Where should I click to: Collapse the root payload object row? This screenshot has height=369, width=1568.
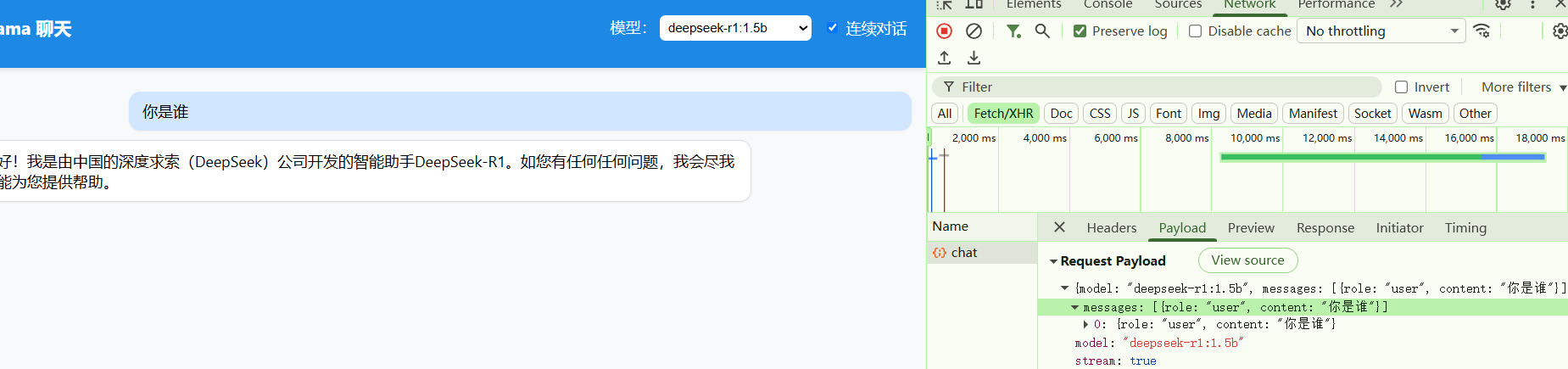click(1064, 288)
